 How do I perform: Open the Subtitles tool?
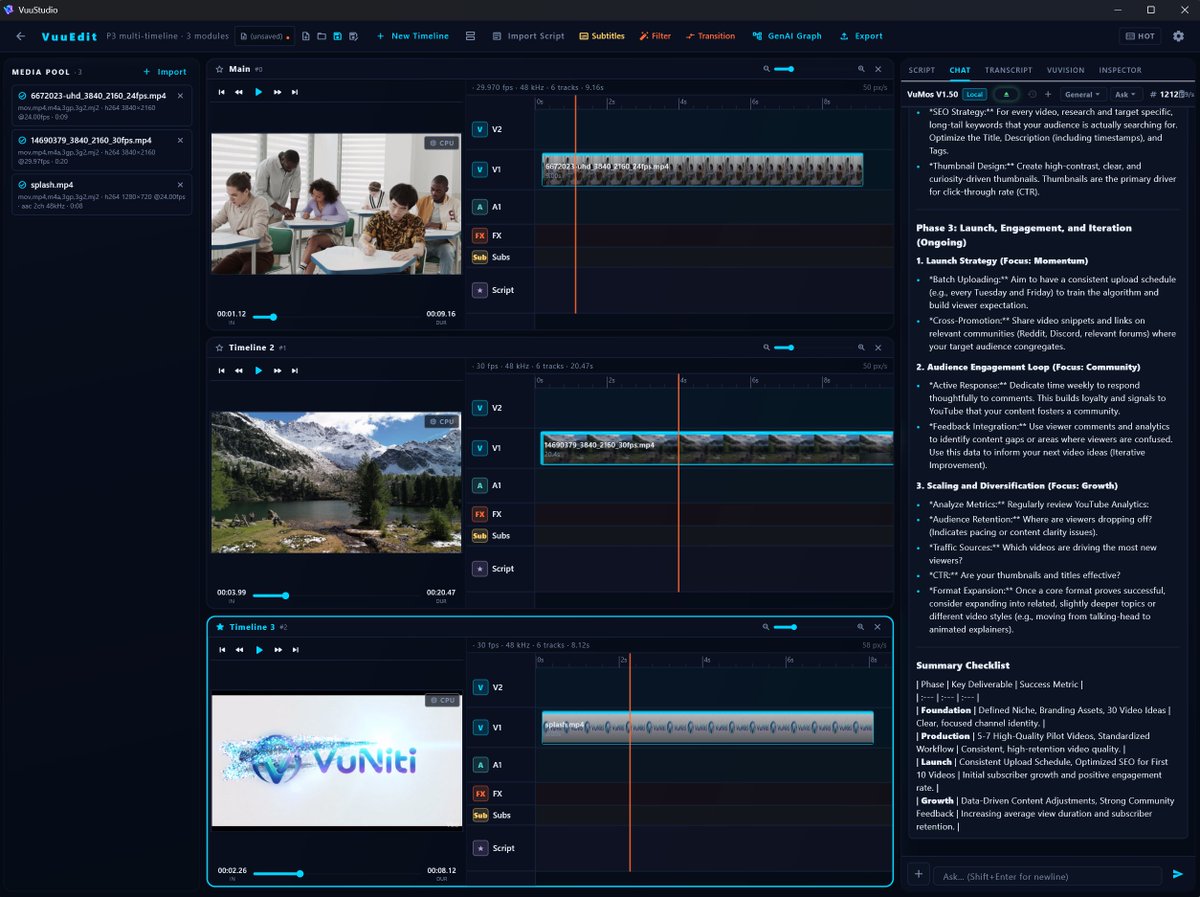(602, 36)
